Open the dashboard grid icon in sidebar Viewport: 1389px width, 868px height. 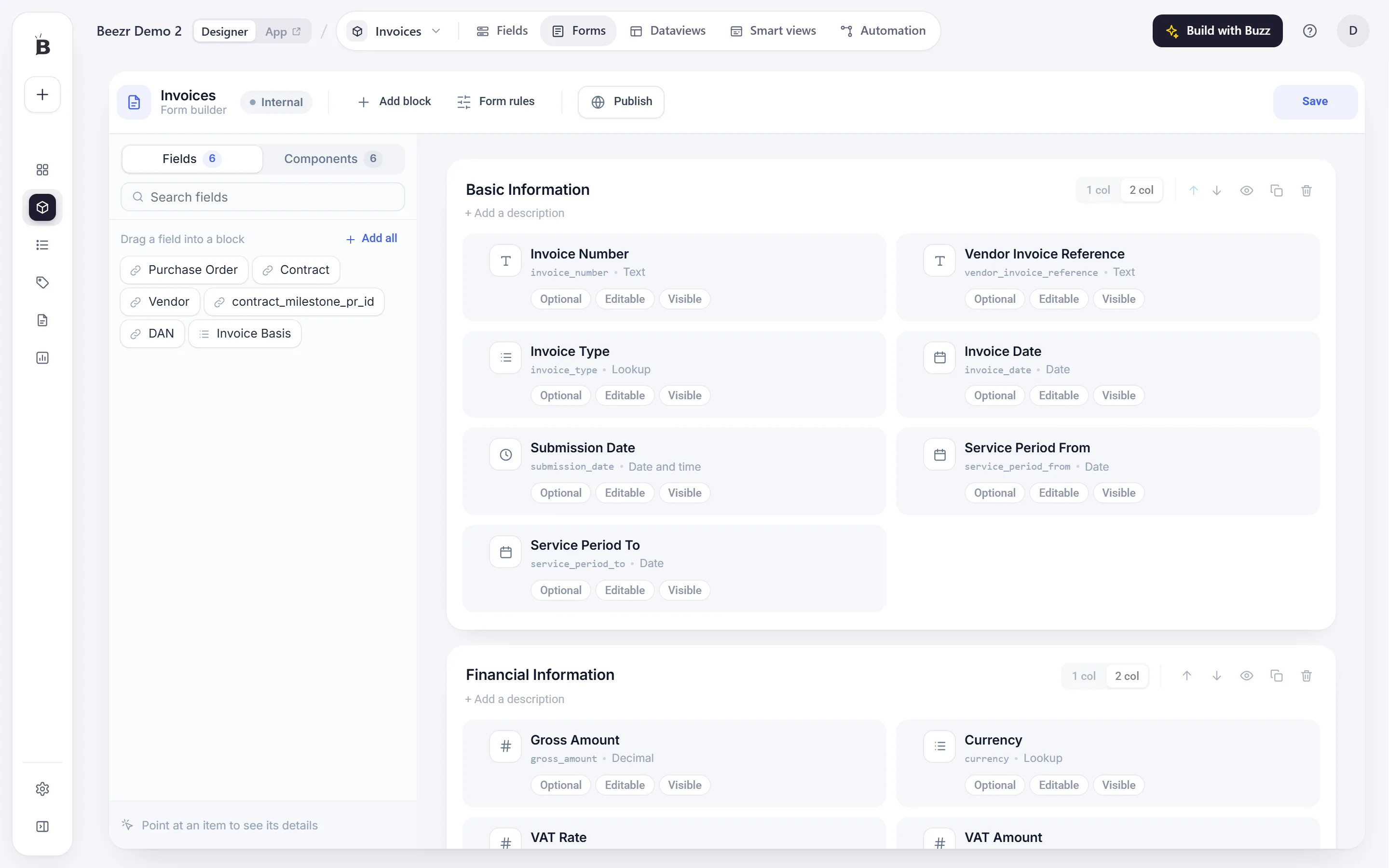pyautogui.click(x=42, y=170)
